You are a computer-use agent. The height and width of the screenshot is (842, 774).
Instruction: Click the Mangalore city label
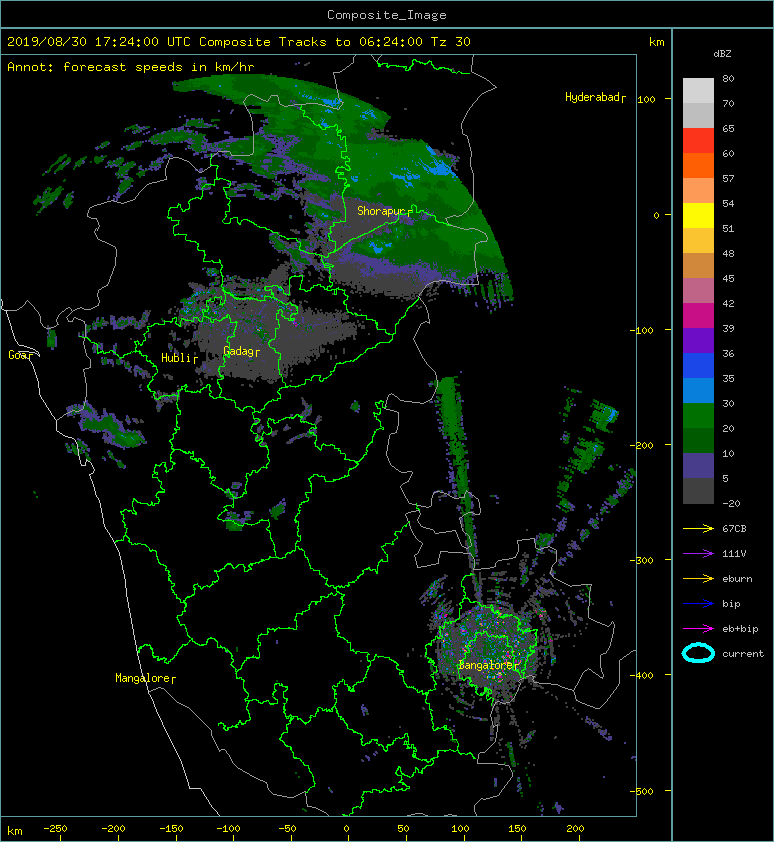(x=142, y=678)
